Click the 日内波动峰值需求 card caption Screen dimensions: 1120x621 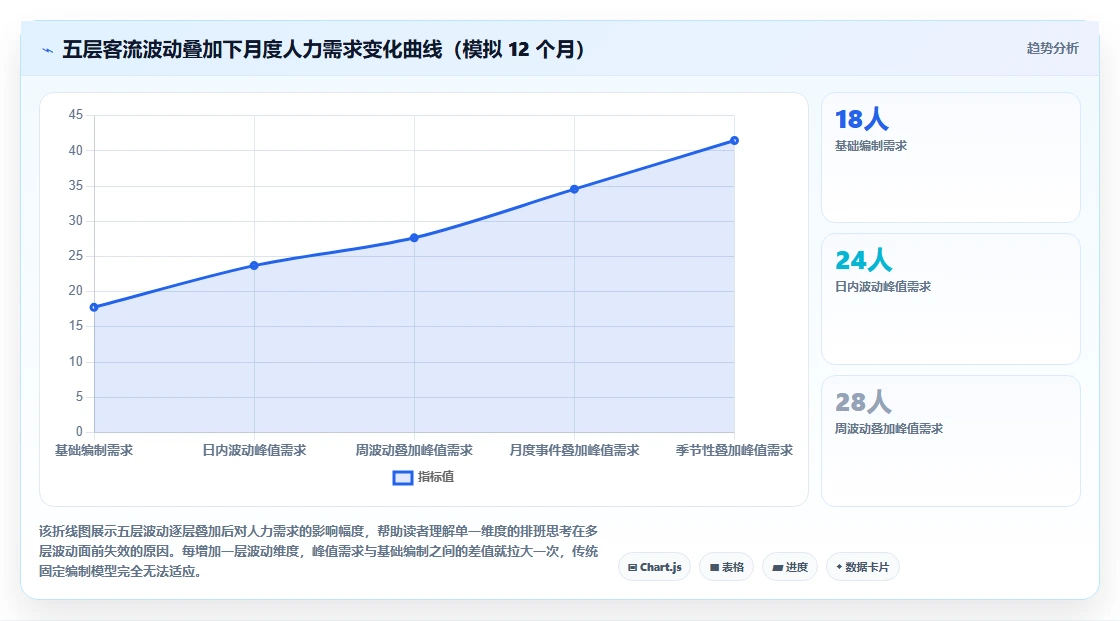[x=883, y=287]
